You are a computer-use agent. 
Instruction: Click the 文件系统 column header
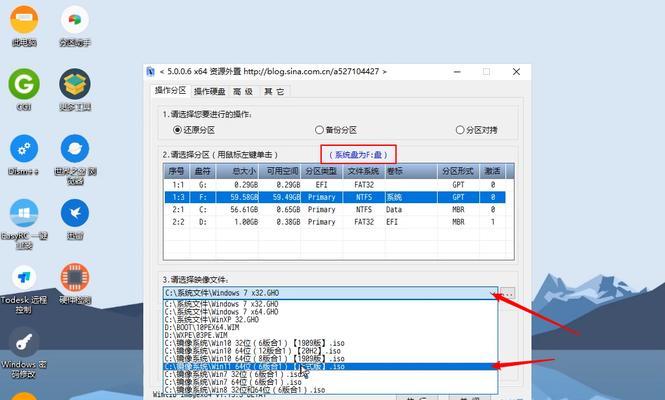(x=363, y=171)
